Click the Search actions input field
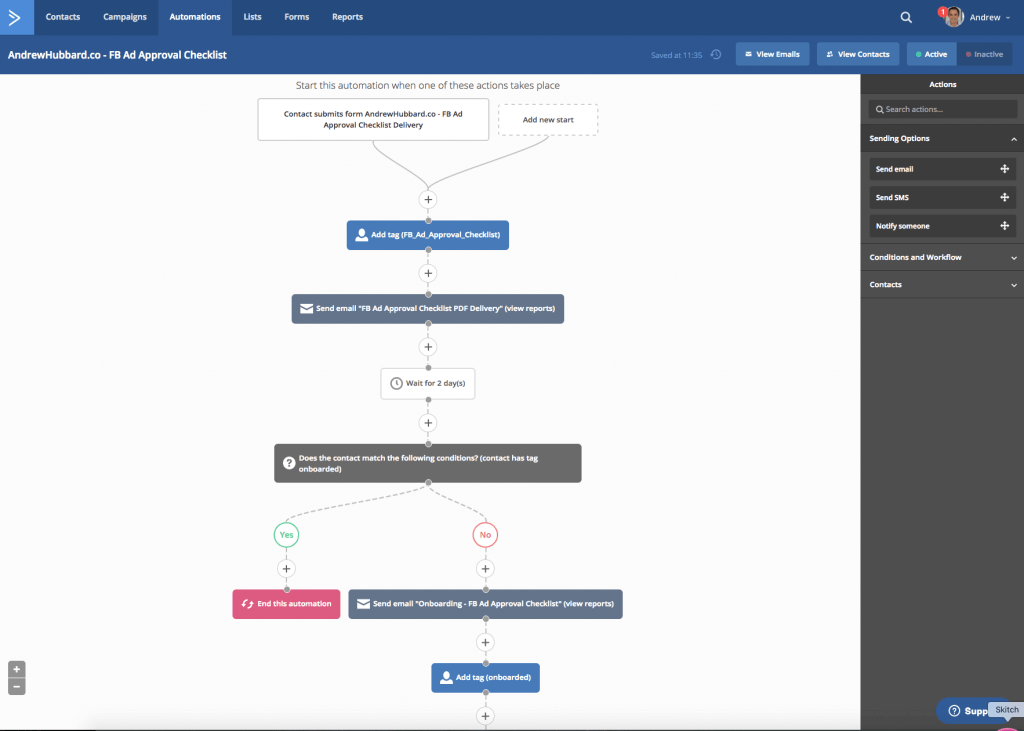This screenshot has height=731, width=1024. click(942, 109)
